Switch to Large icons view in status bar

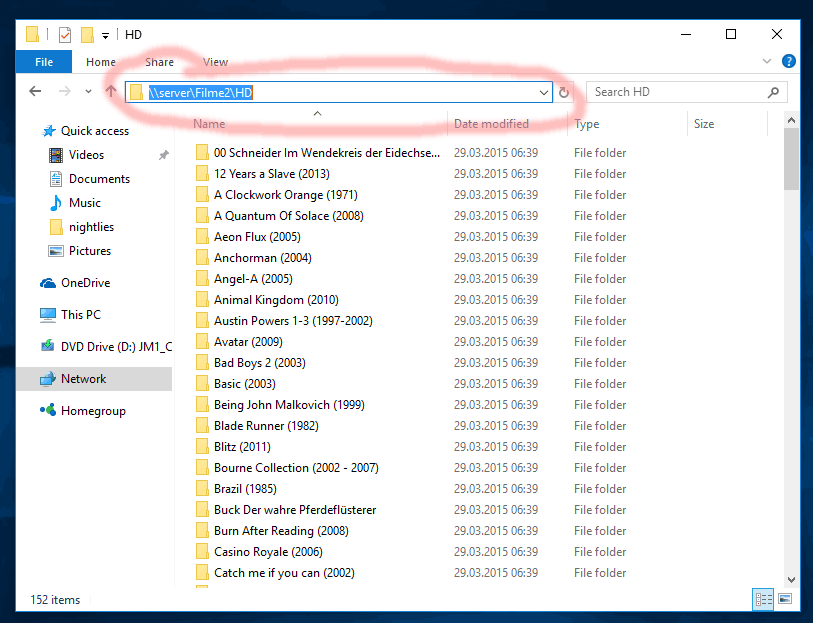pyautogui.click(x=785, y=599)
